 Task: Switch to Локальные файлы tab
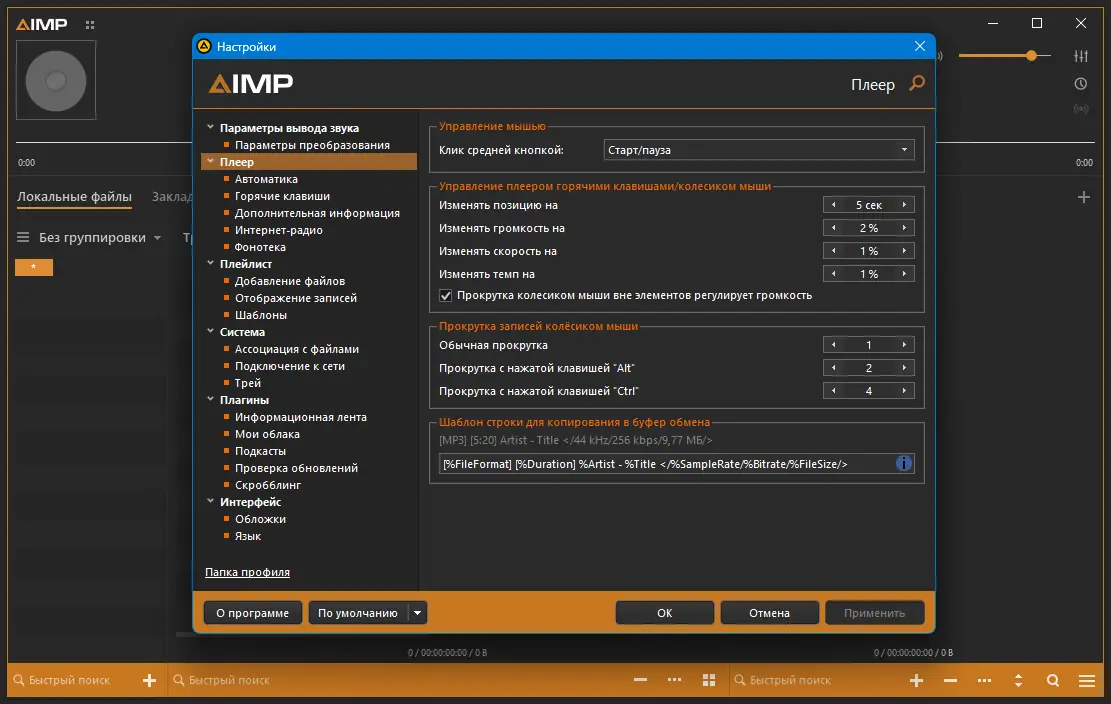tap(74, 197)
